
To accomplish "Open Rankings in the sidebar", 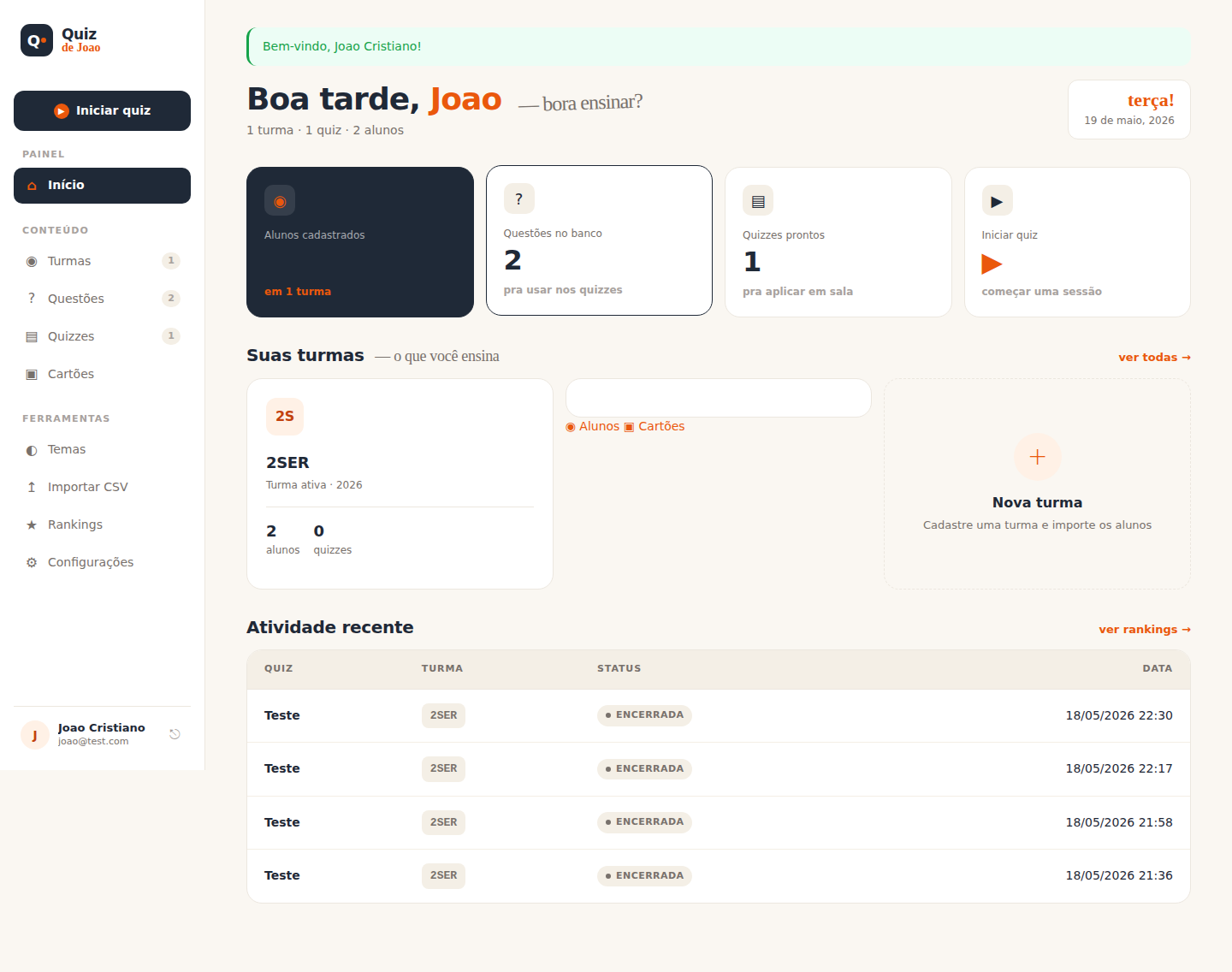I will 102,525.
